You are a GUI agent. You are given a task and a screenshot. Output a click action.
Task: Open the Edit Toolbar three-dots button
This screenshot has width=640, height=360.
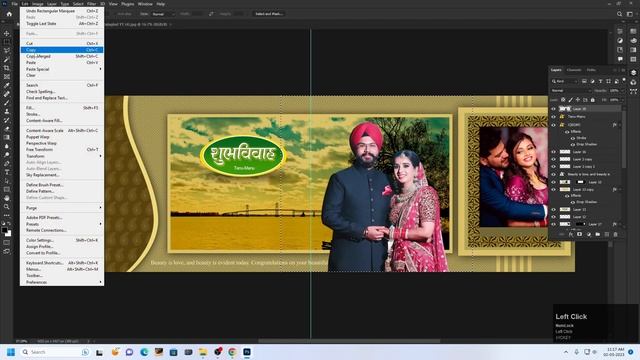(7, 215)
